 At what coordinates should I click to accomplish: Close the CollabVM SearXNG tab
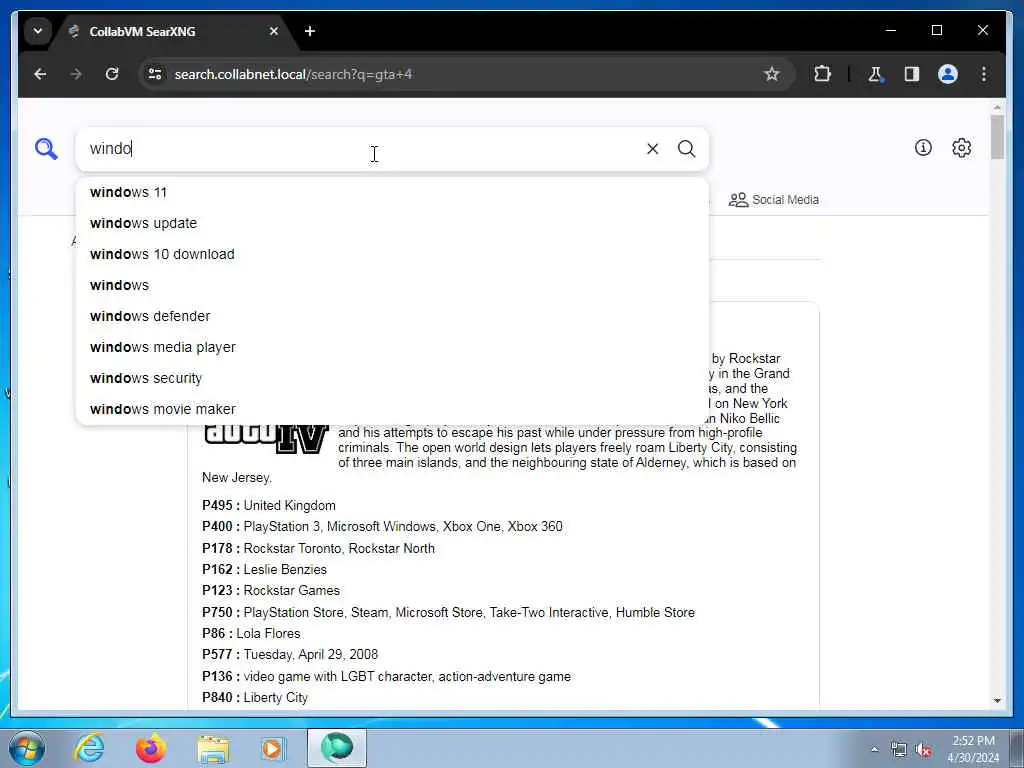click(274, 31)
